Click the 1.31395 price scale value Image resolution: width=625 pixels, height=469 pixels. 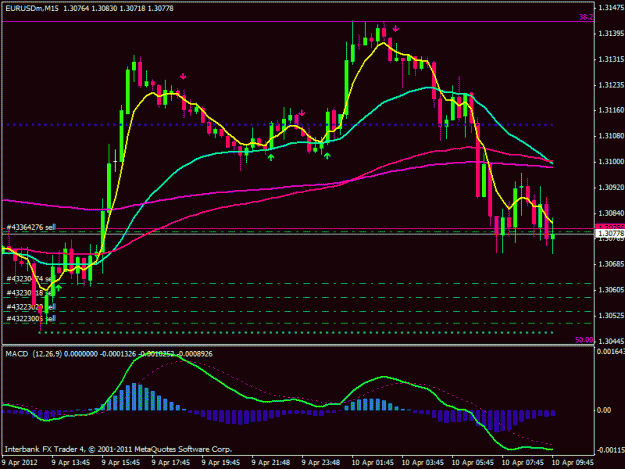pos(611,33)
